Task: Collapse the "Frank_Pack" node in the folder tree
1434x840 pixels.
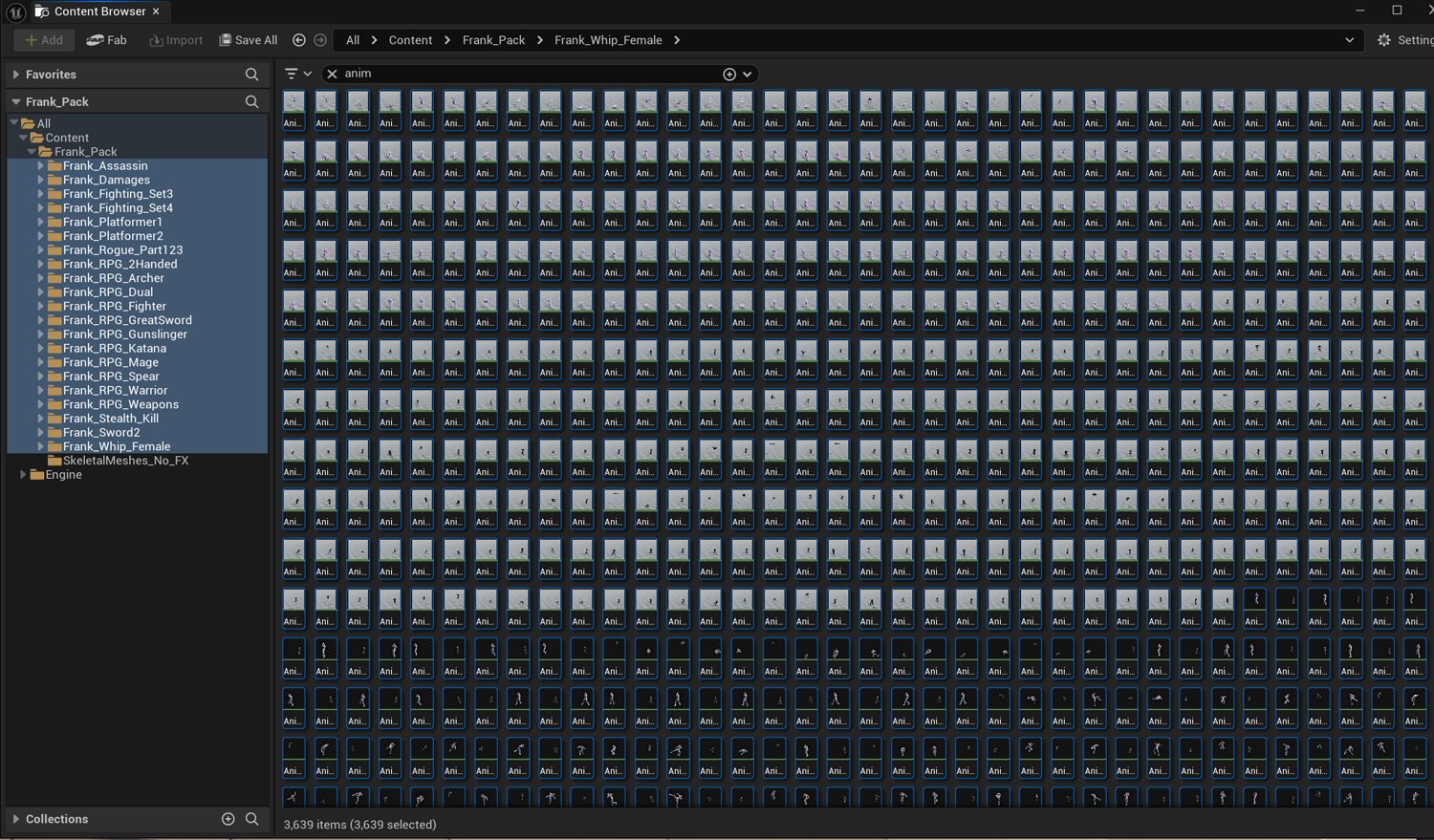Action: click(x=32, y=151)
